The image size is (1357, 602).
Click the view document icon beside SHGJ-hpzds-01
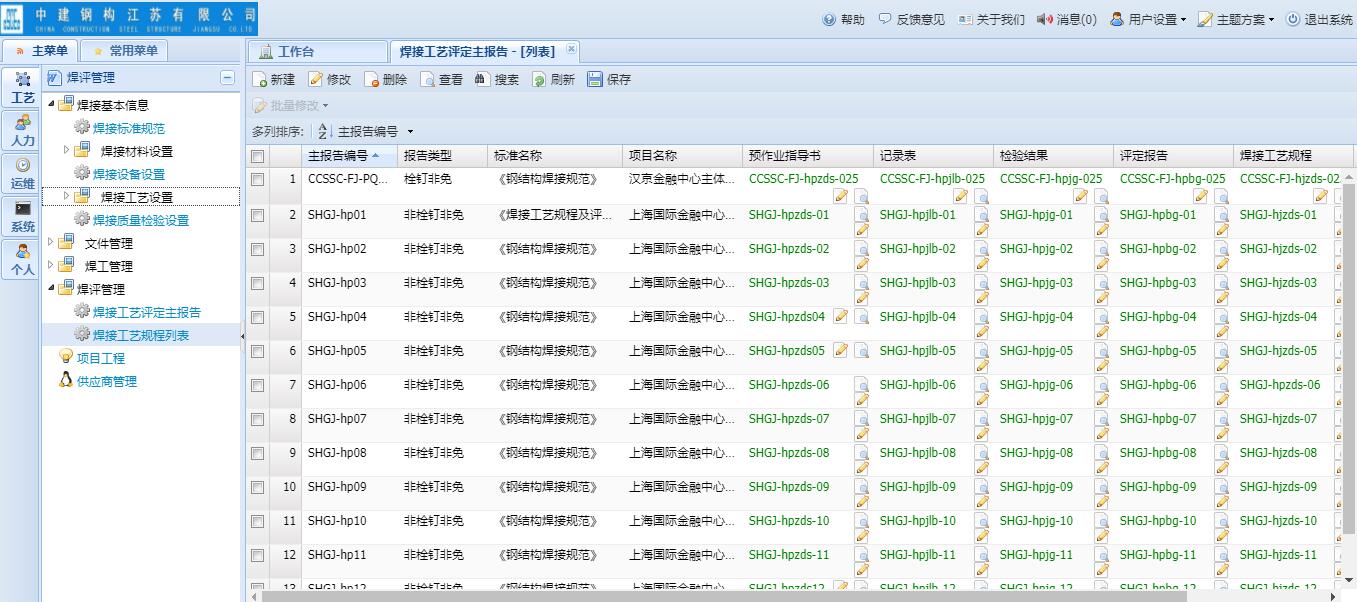(x=861, y=216)
